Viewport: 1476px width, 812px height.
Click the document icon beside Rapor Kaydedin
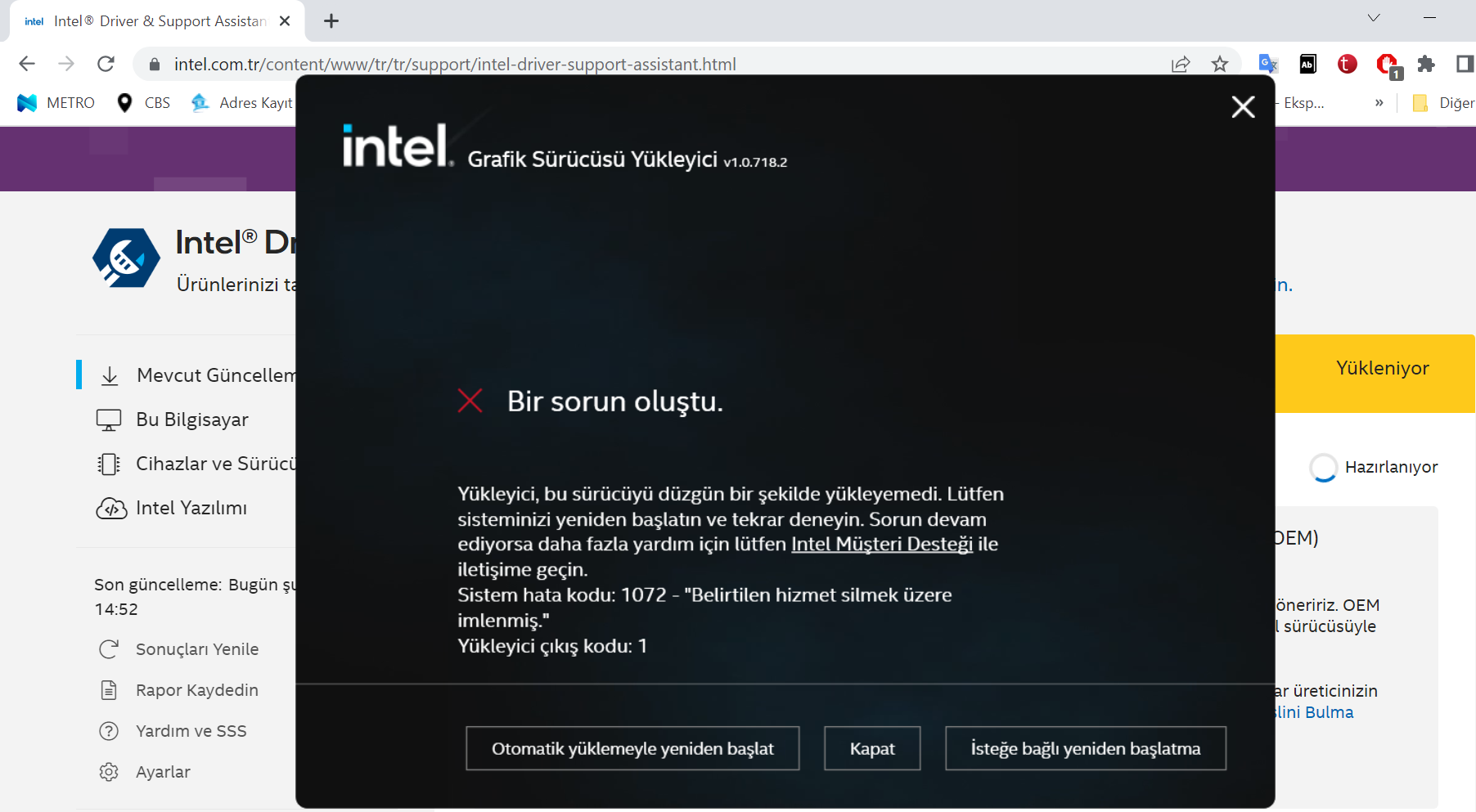(109, 690)
